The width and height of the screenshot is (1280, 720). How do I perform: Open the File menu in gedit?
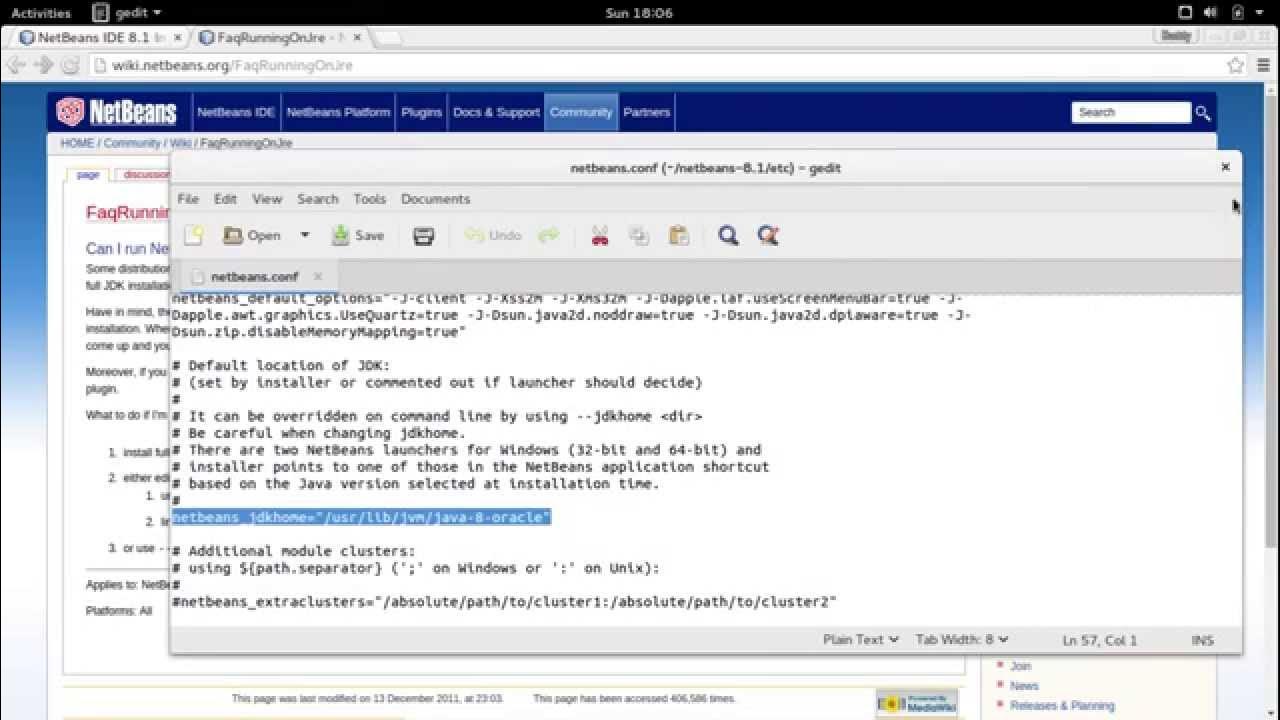[188, 199]
